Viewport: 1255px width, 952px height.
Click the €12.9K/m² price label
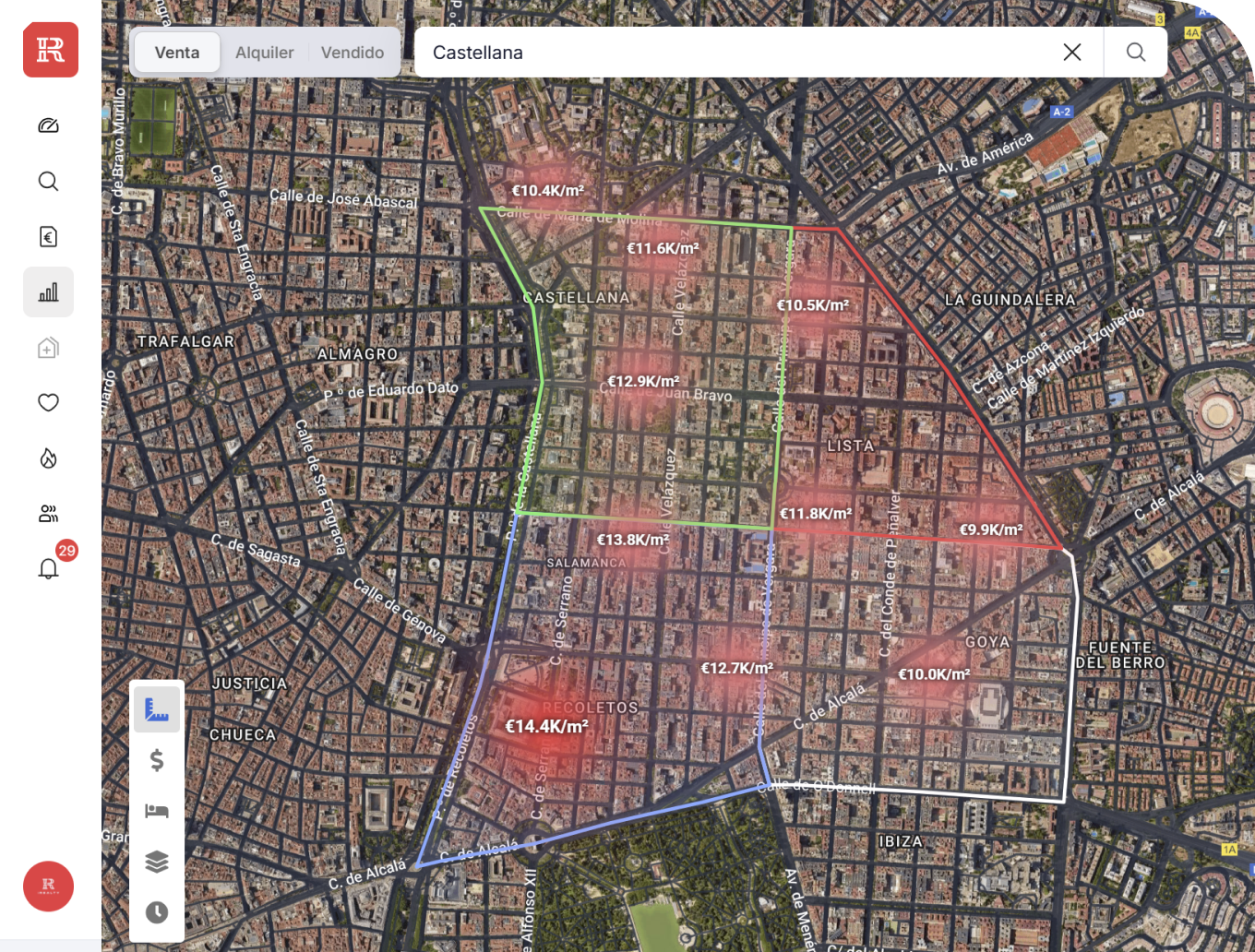click(x=643, y=381)
